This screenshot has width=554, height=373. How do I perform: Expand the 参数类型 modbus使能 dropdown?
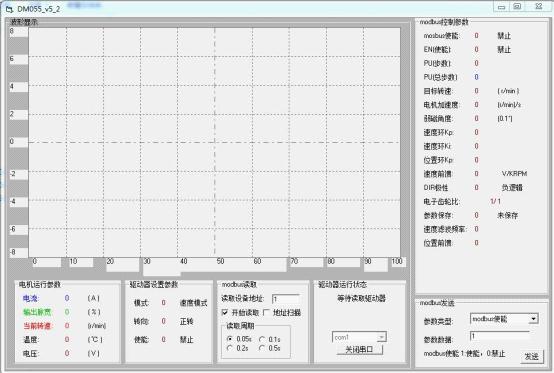pos(534,319)
